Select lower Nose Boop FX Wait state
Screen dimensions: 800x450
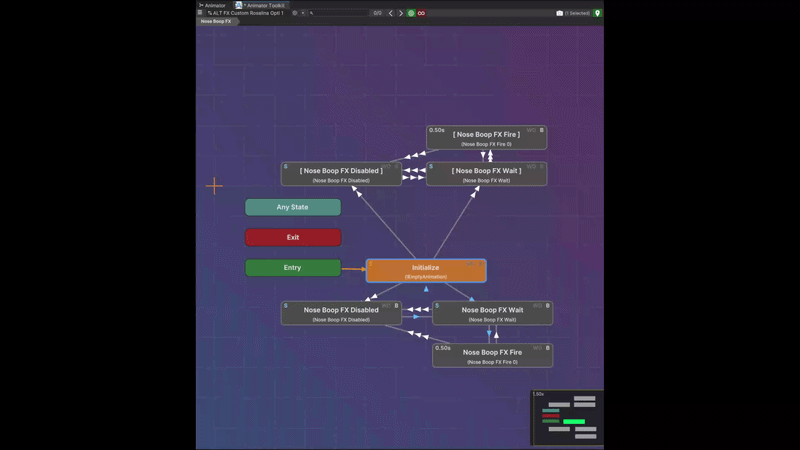tap(492, 313)
